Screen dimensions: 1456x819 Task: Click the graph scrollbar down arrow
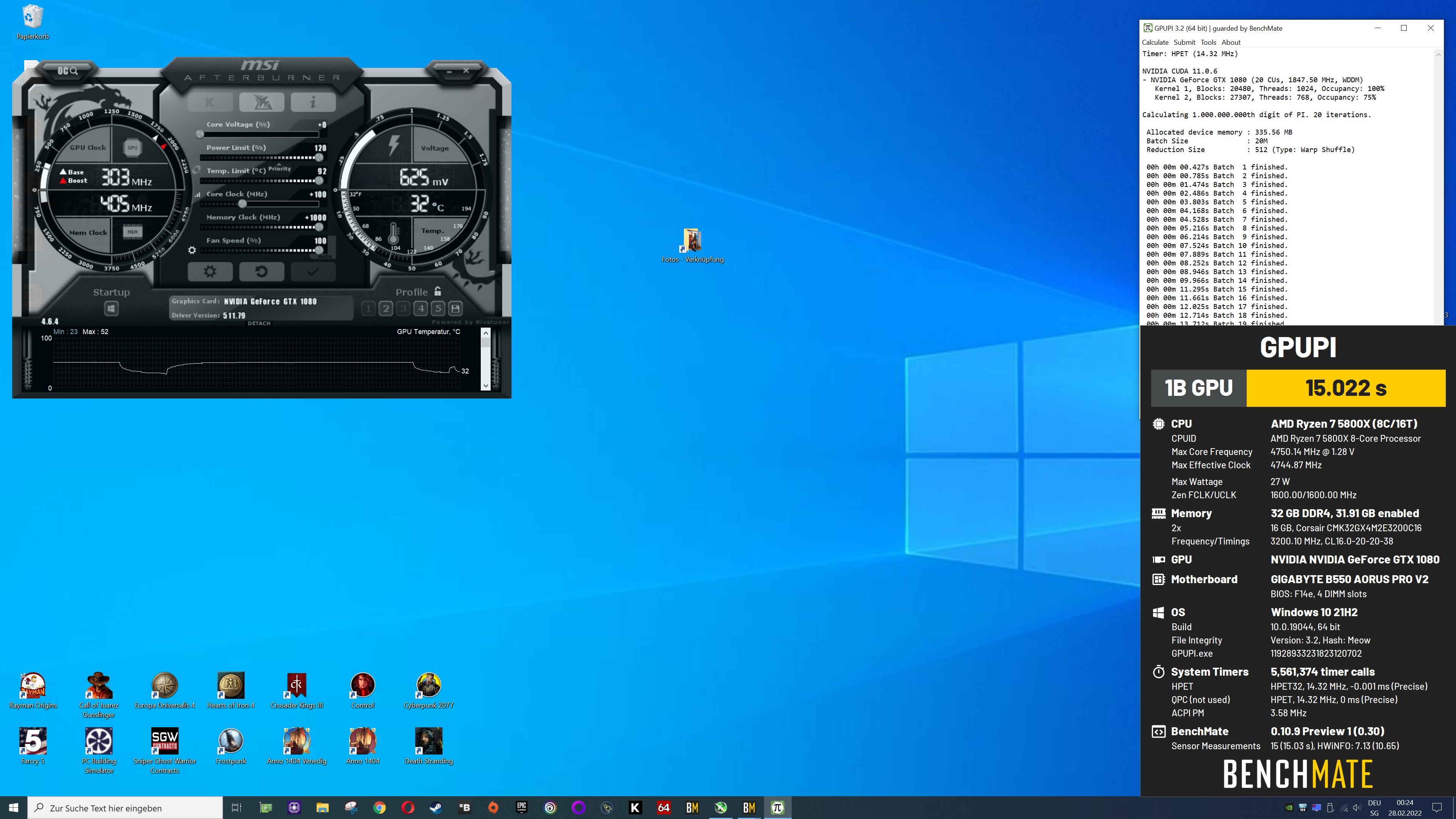pyautogui.click(x=485, y=386)
